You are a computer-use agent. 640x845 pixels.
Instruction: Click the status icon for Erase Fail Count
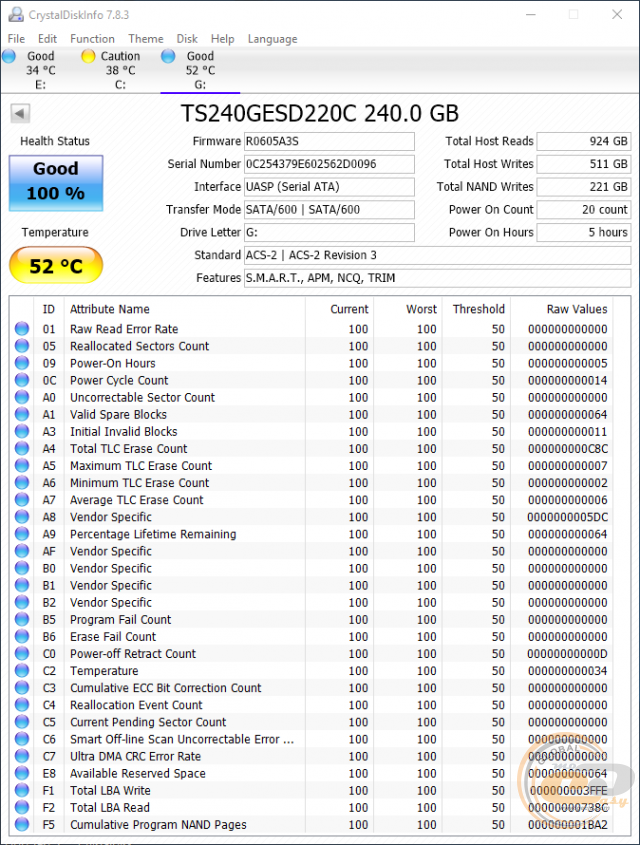(22, 636)
